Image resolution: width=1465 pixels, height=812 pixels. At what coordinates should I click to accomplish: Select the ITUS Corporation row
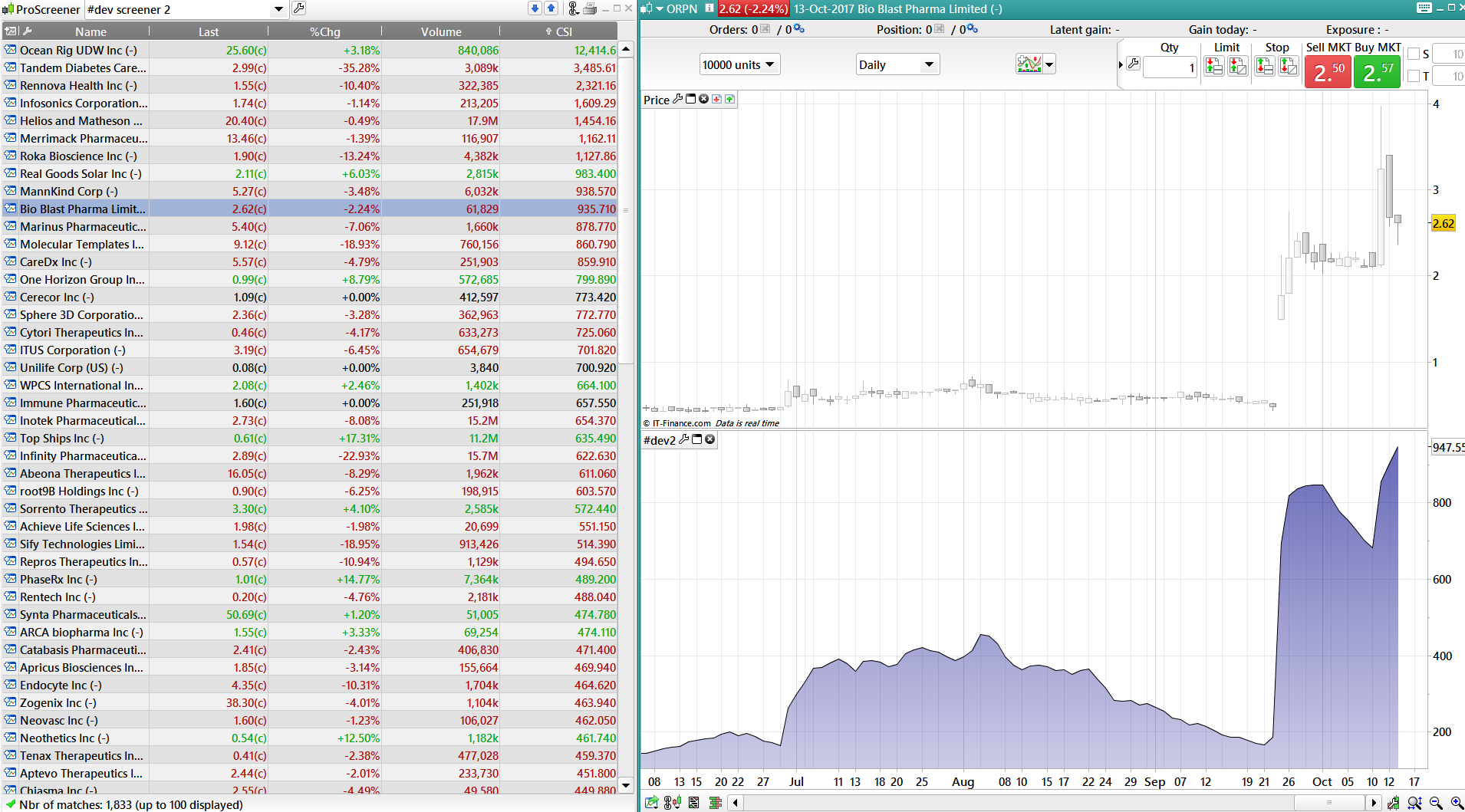(x=310, y=350)
